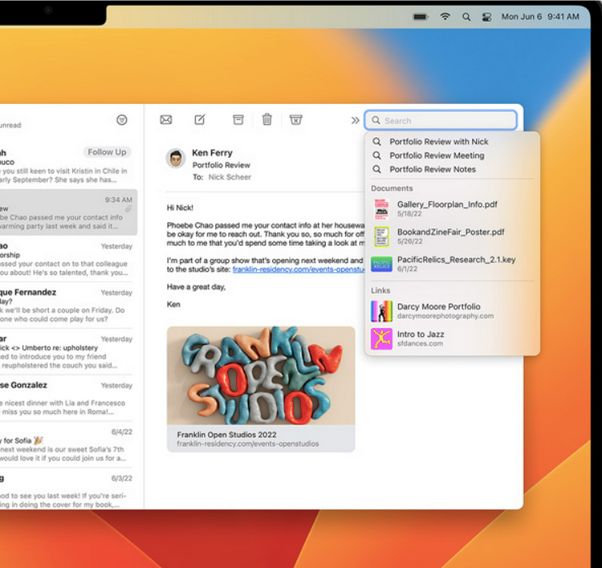Click Ken Ferry's avatar picture
602x568 pixels.
click(x=176, y=158)
